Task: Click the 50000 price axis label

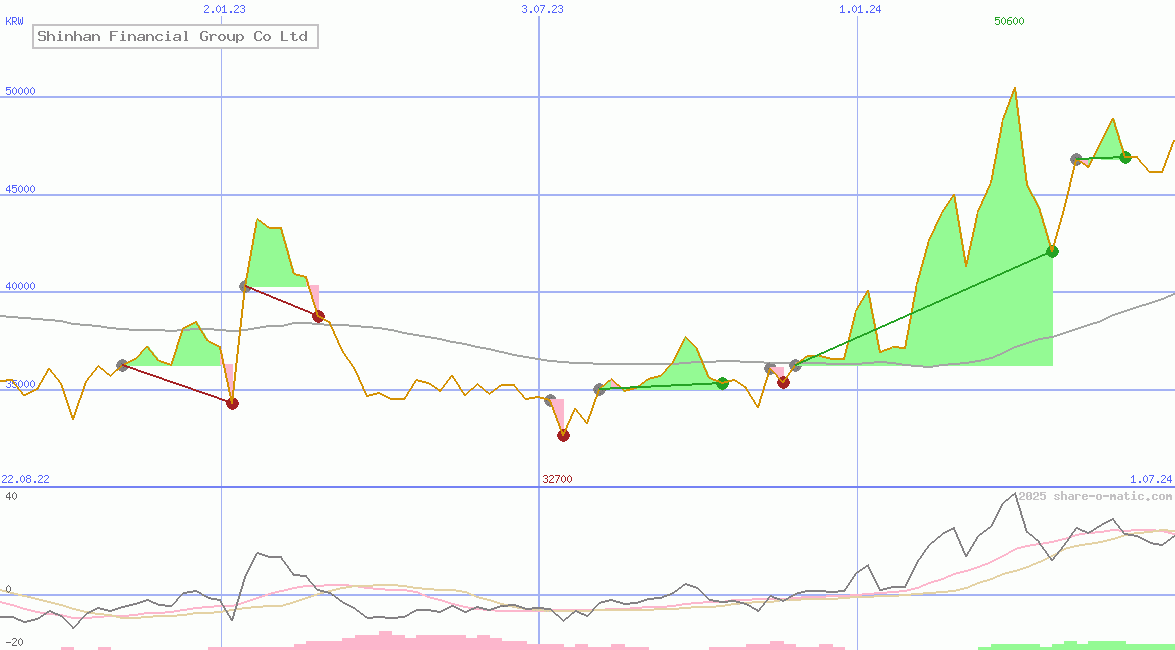Action: coord(20,91)
